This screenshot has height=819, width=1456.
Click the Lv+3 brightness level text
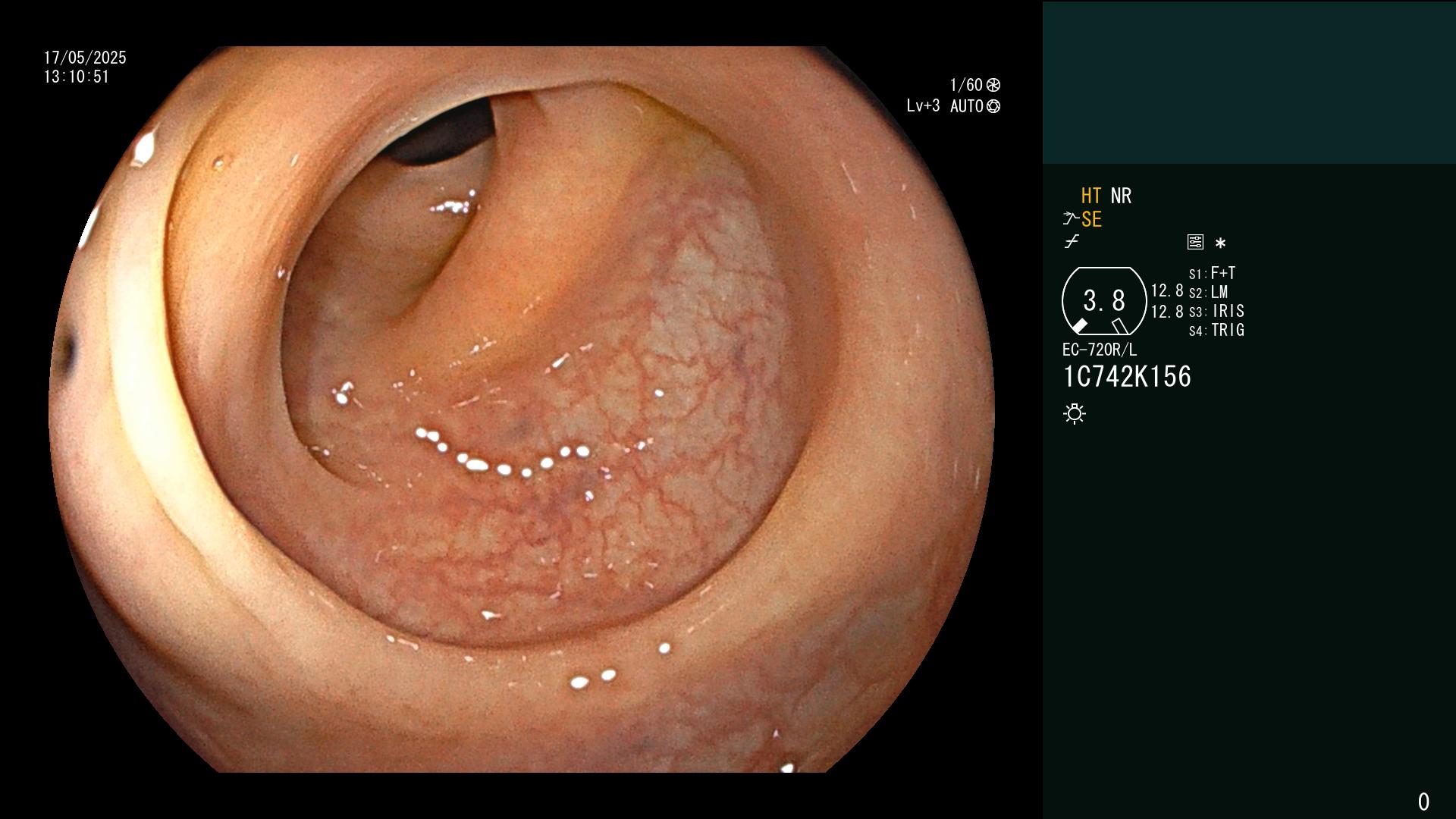(x=923, y=106)
